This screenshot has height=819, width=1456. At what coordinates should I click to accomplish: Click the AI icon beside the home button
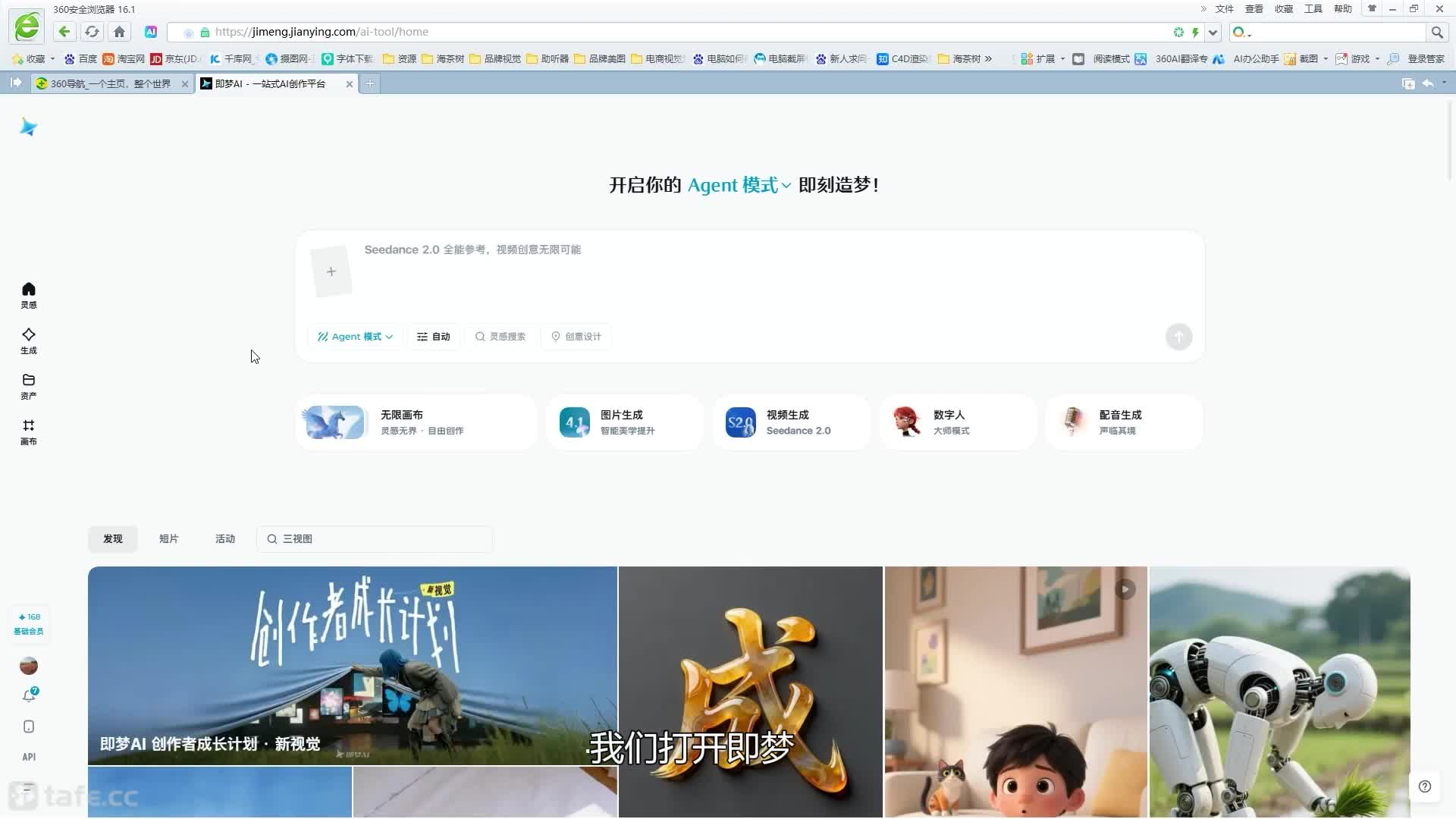[151, 32]
